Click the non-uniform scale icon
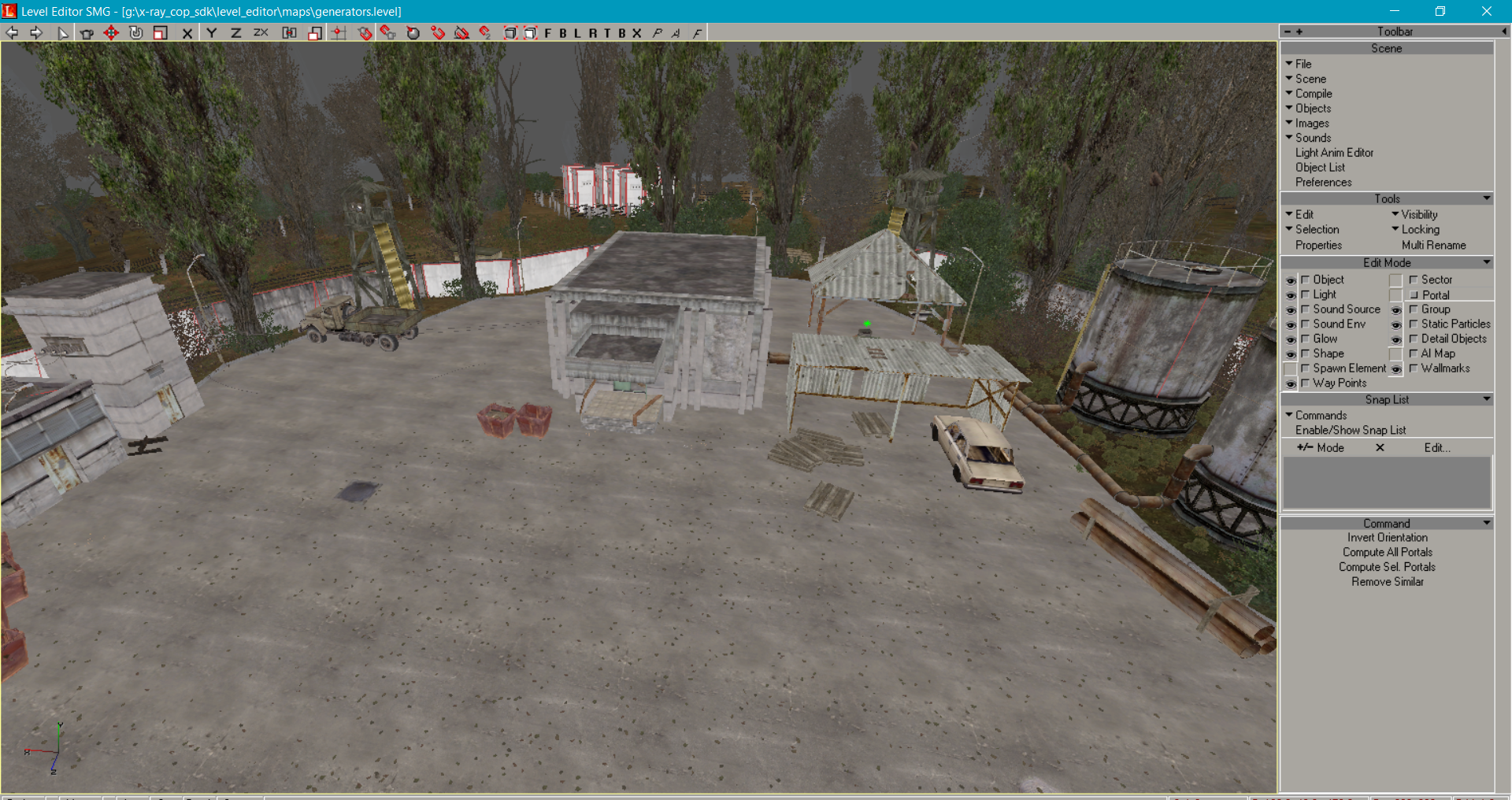Viewport: 1512px width, 800px height. 314,32
